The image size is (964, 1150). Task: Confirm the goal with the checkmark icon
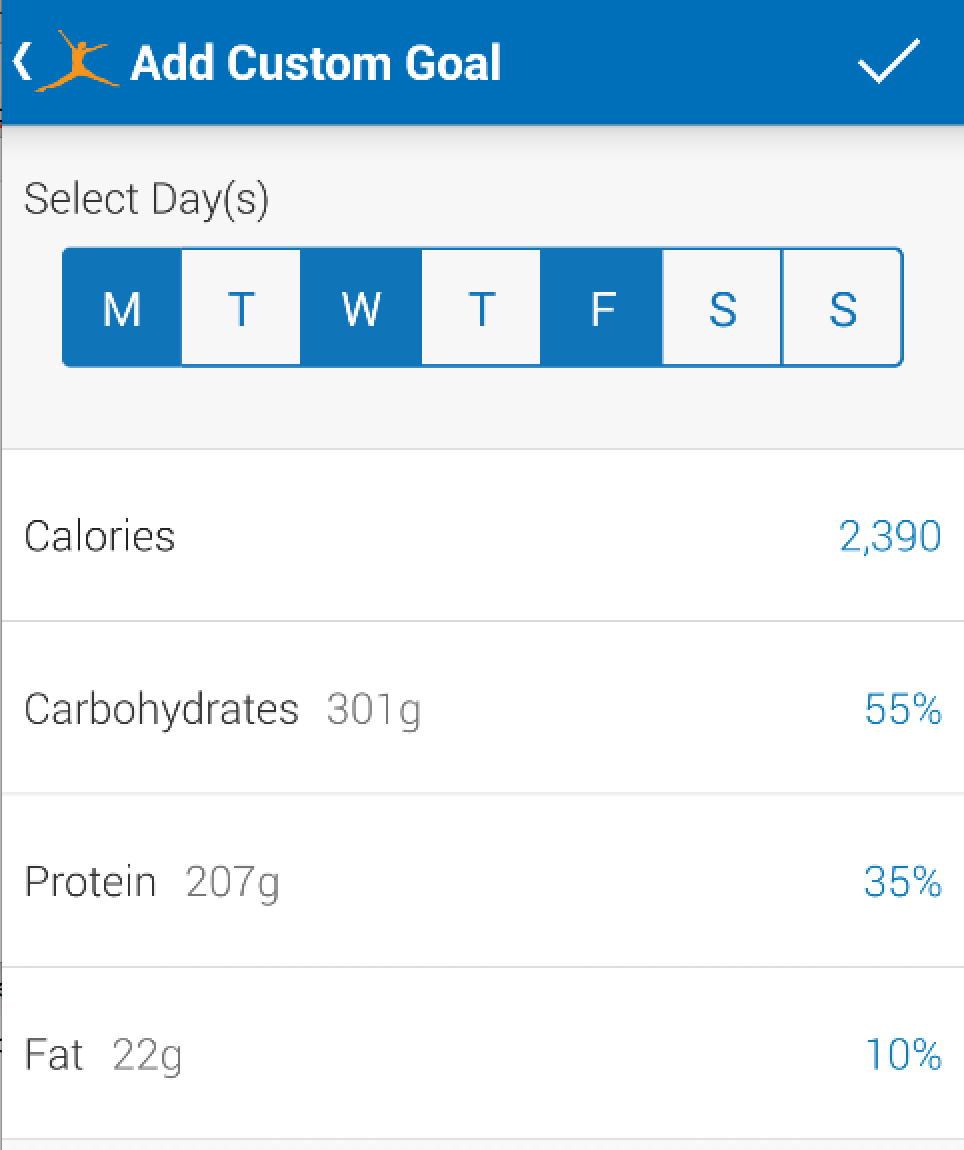(x=888, y=62)
